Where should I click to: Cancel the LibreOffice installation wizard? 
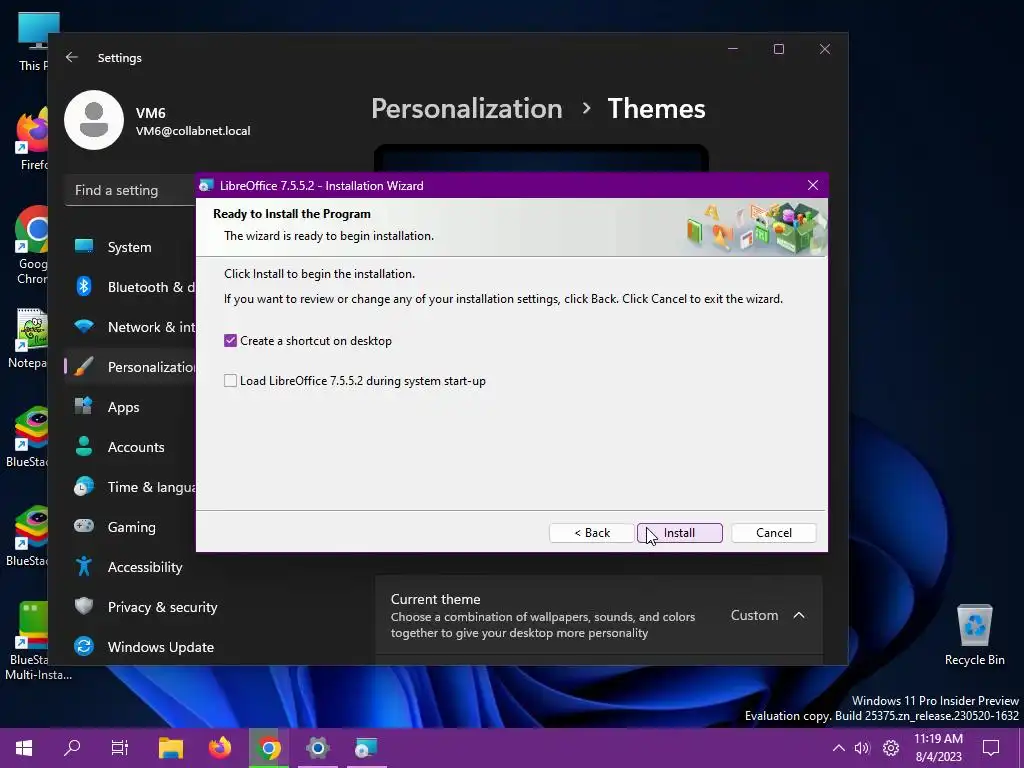(774, 533)
